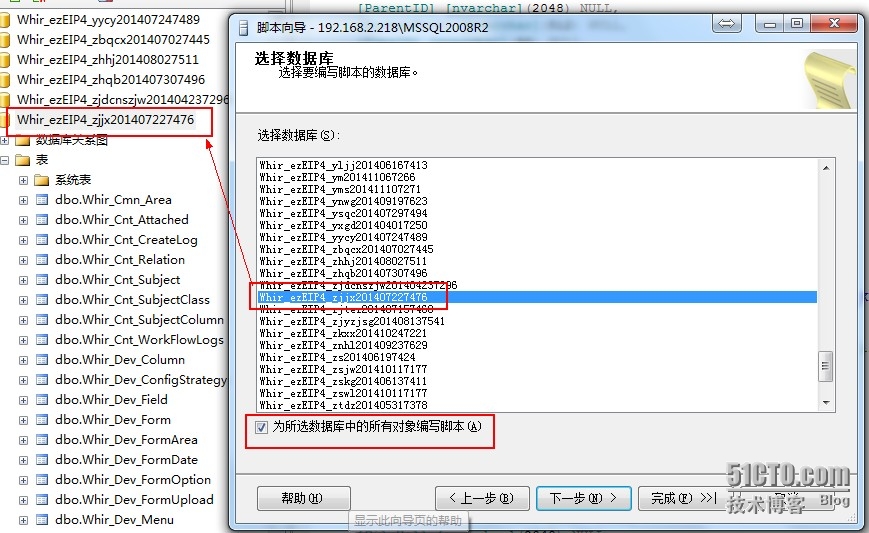The image size is (869, 533).
Task: Click table icon for dbo.Whir_Cnt_Attached
Action: [x=42, y=220]
